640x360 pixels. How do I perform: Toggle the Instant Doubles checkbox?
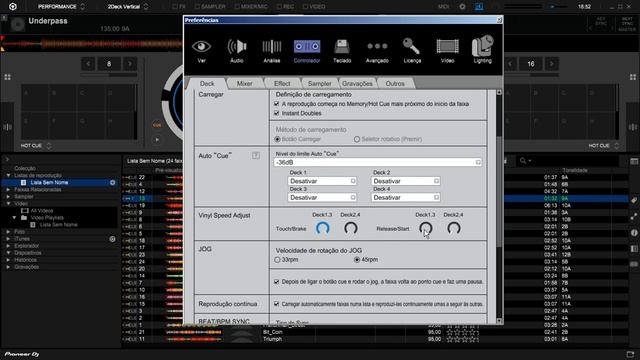coord(276,113)
